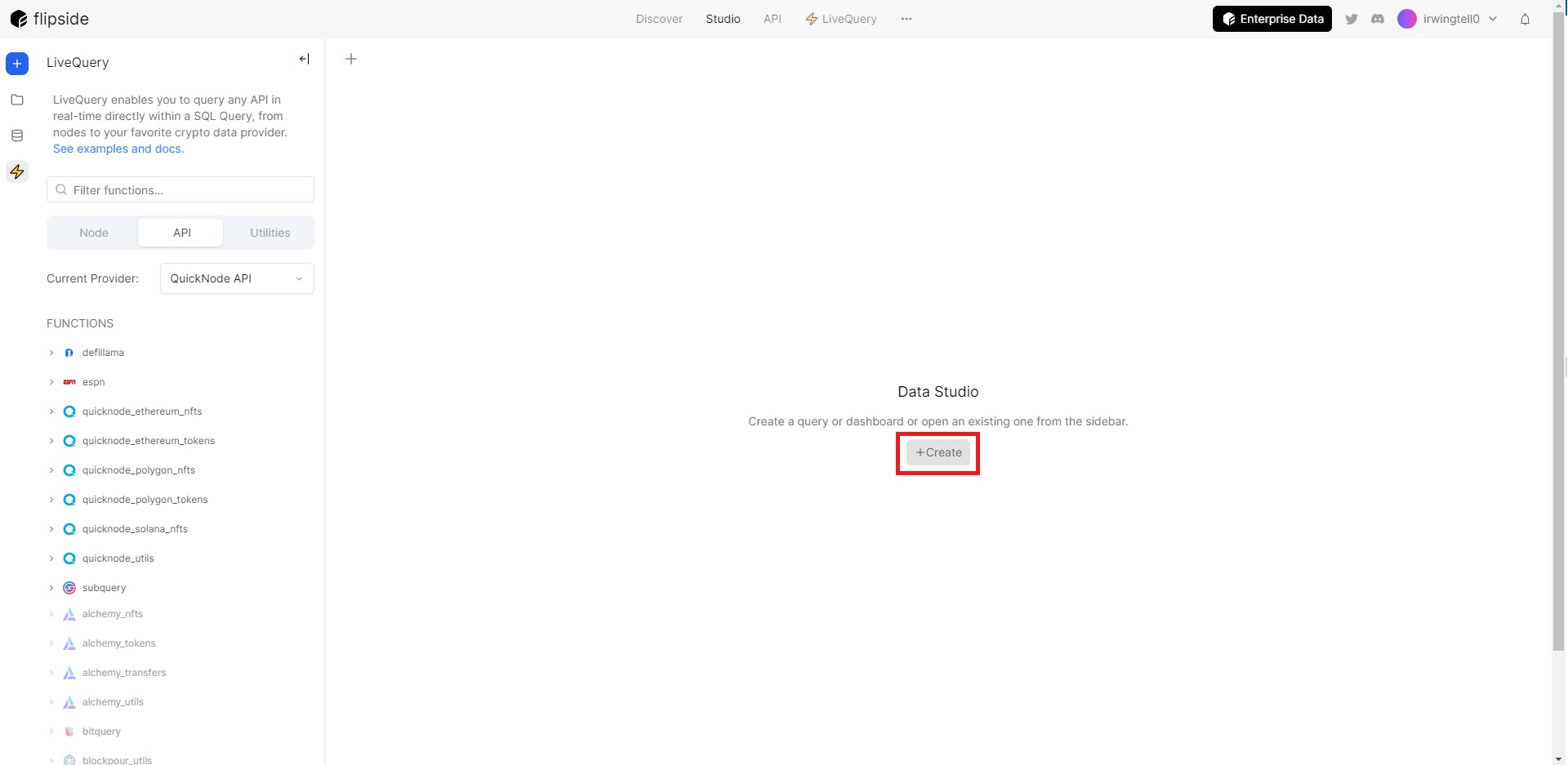Expand the alchemy_tokens group

coord(51,643)
